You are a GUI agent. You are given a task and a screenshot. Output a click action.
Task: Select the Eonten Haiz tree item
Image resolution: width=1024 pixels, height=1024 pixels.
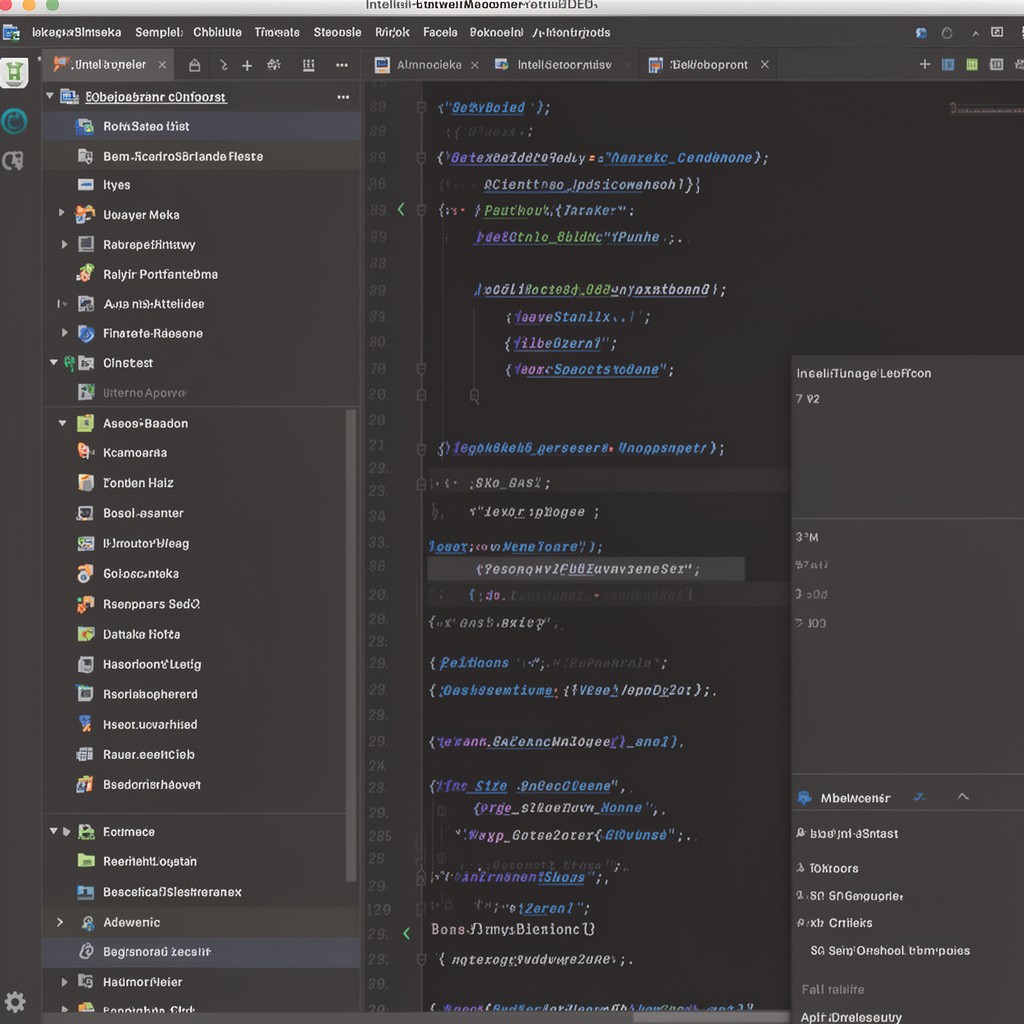tap(195, 483)
